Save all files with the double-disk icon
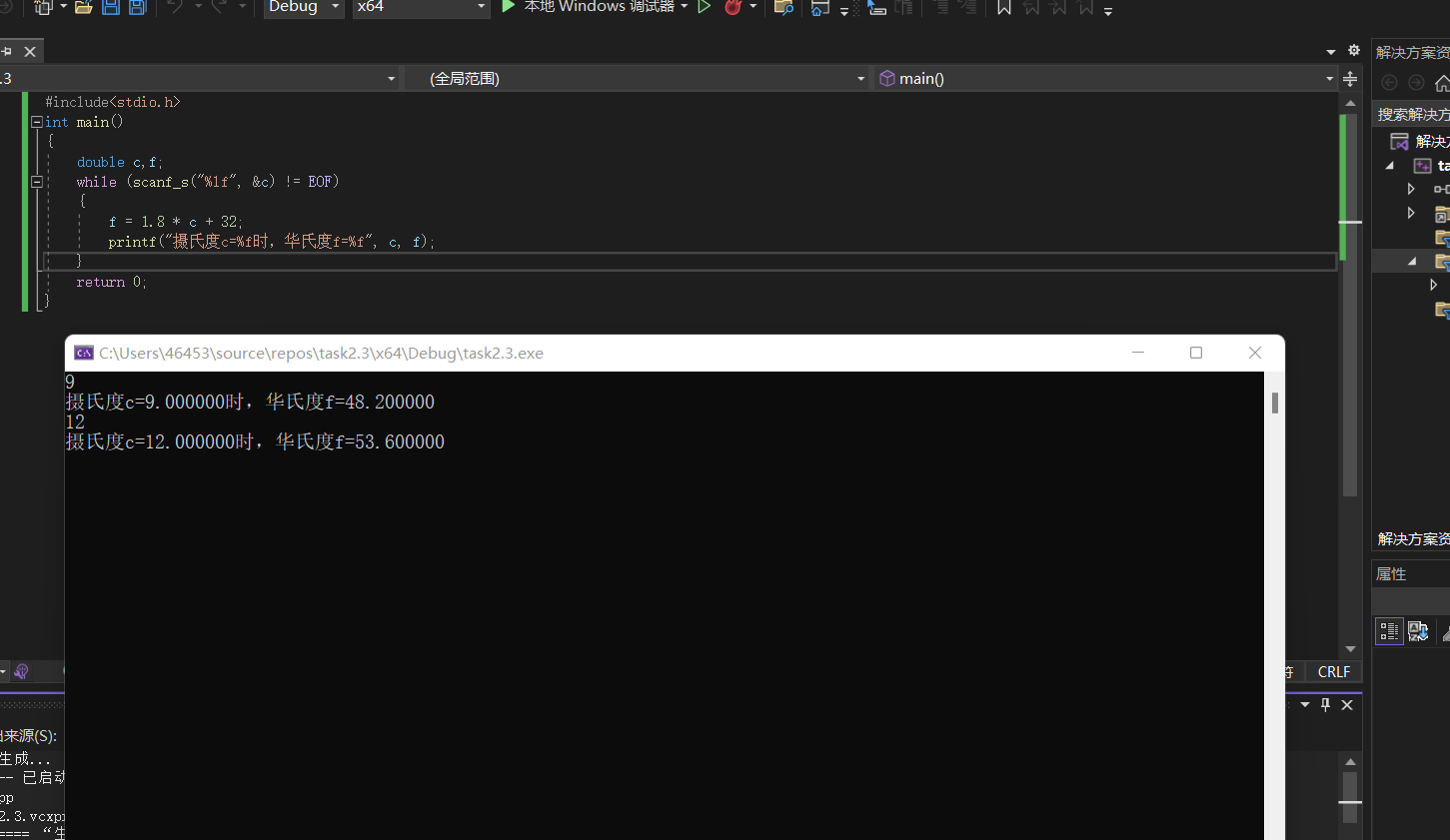The height and width of the screenshot is (840, 1450). 137,7
